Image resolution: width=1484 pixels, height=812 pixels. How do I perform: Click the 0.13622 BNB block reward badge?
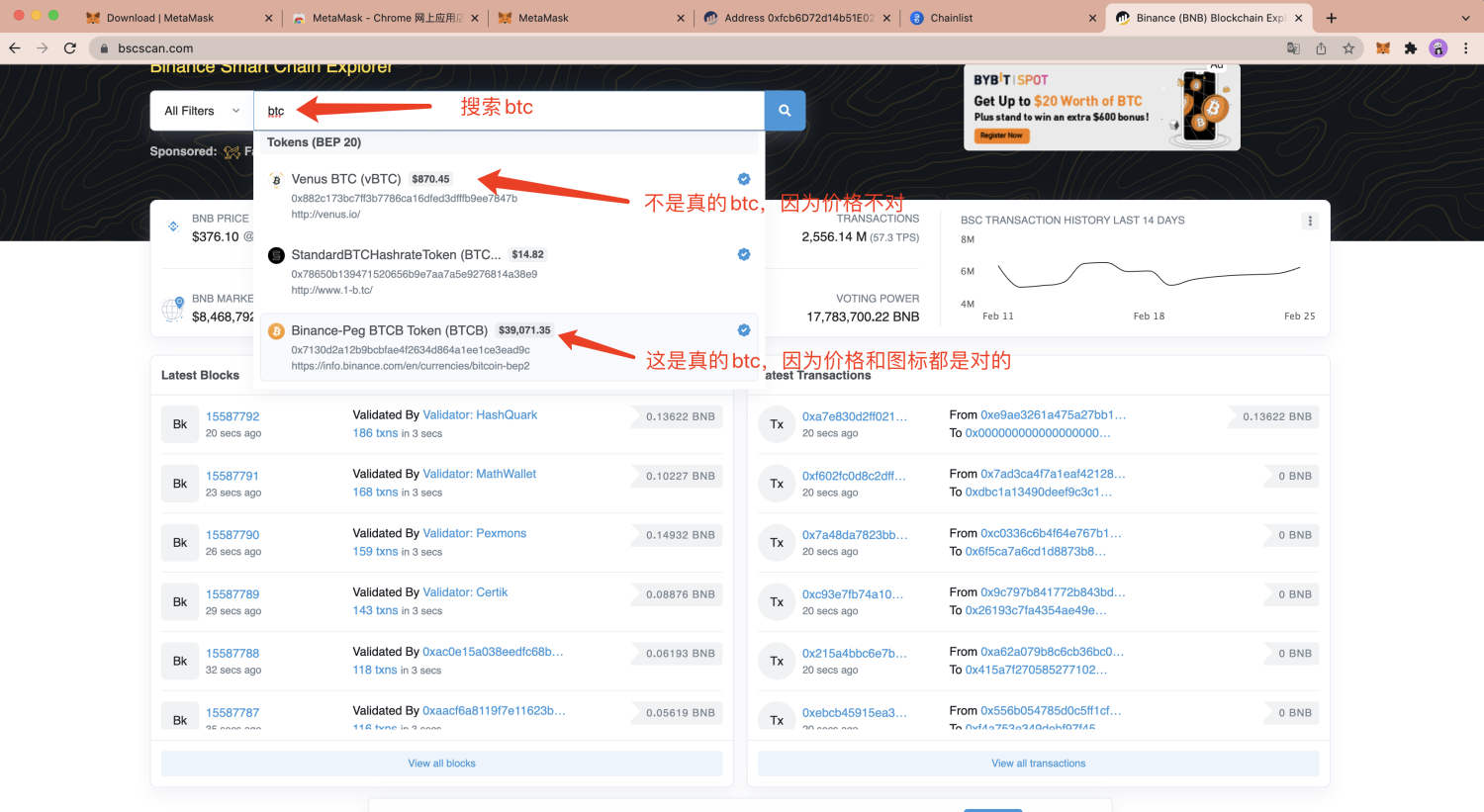coord(679,417)
